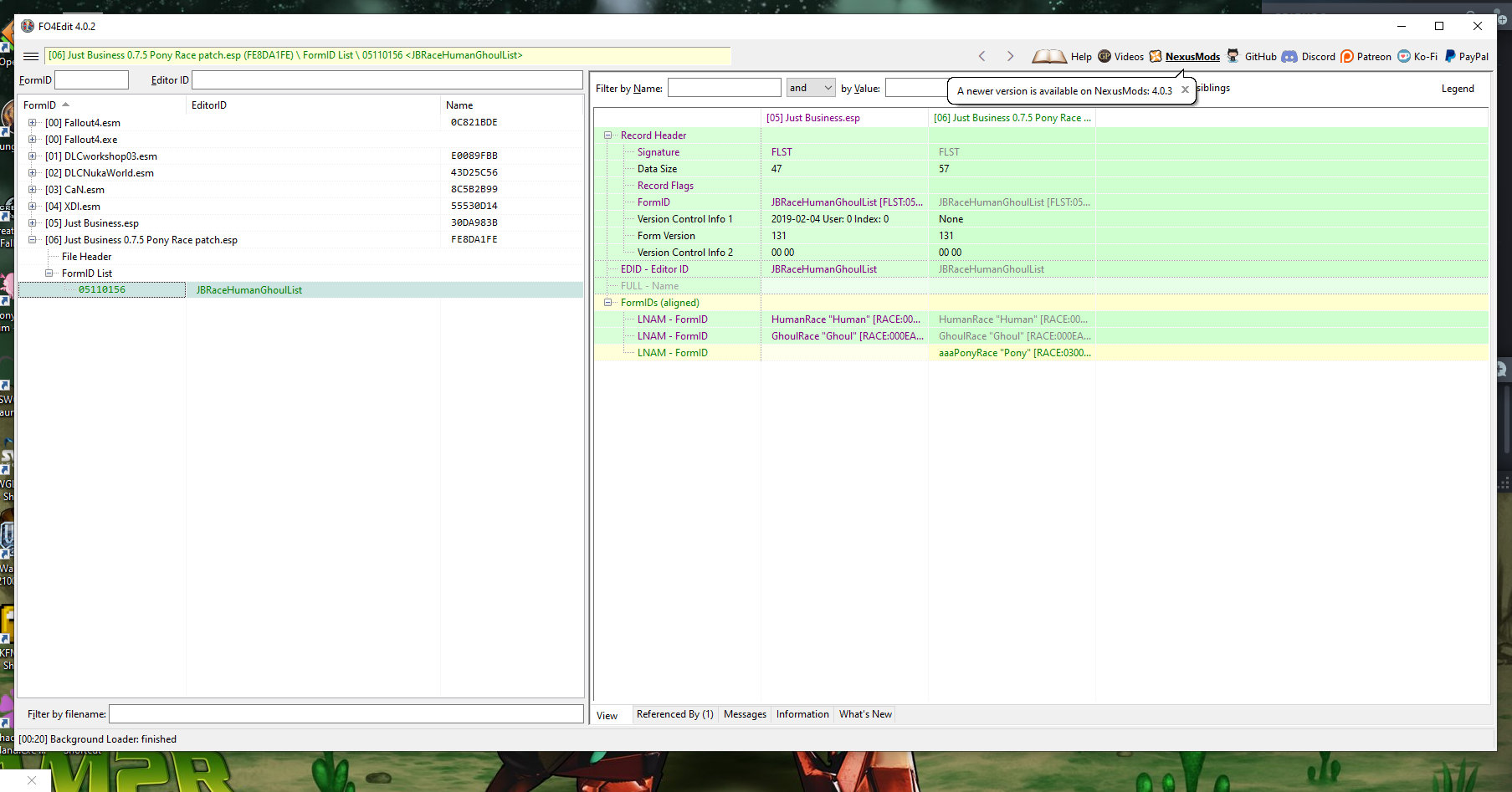Expand the [03] CaN.esm node
Screen dimensions: 1512x792
tap(33, 189)
